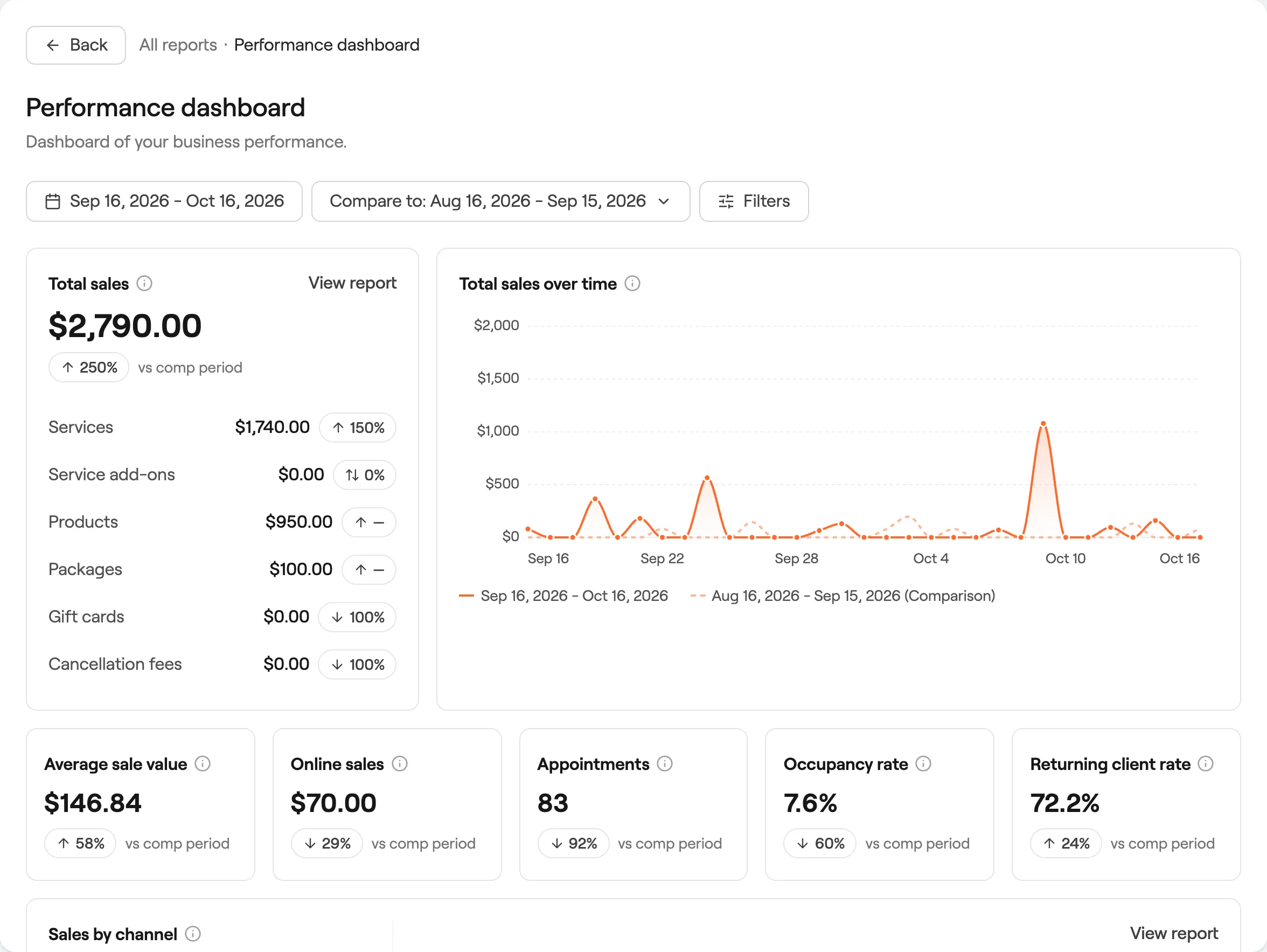
Task: Click the Performance dashboard breadcrumb text
Action: point(326,45)
